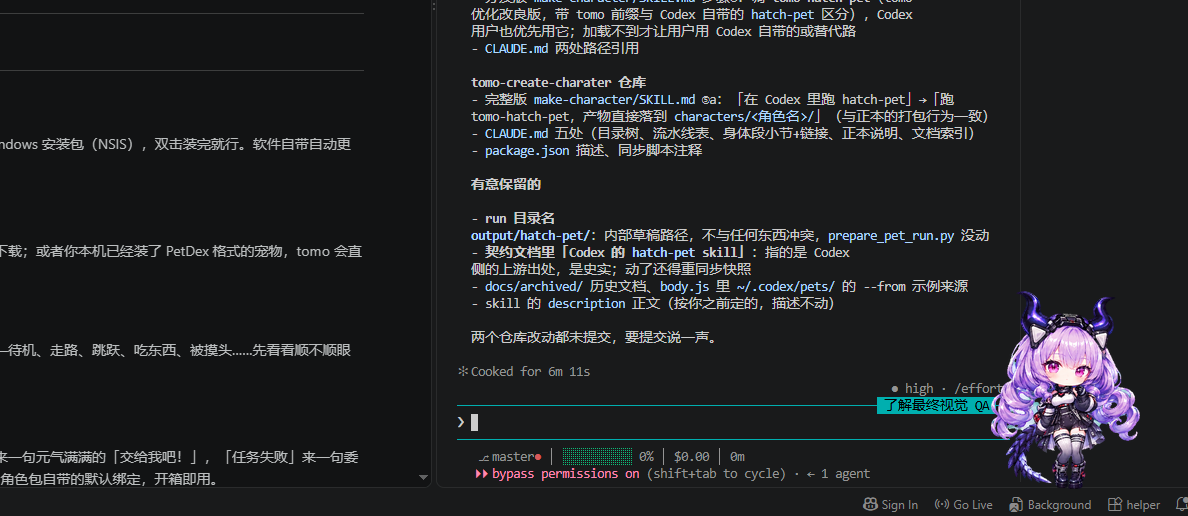1188x516 pixels.
Task: Click the make-character/SKILL.md path after 完整版
Action: [x=614, y=99]
